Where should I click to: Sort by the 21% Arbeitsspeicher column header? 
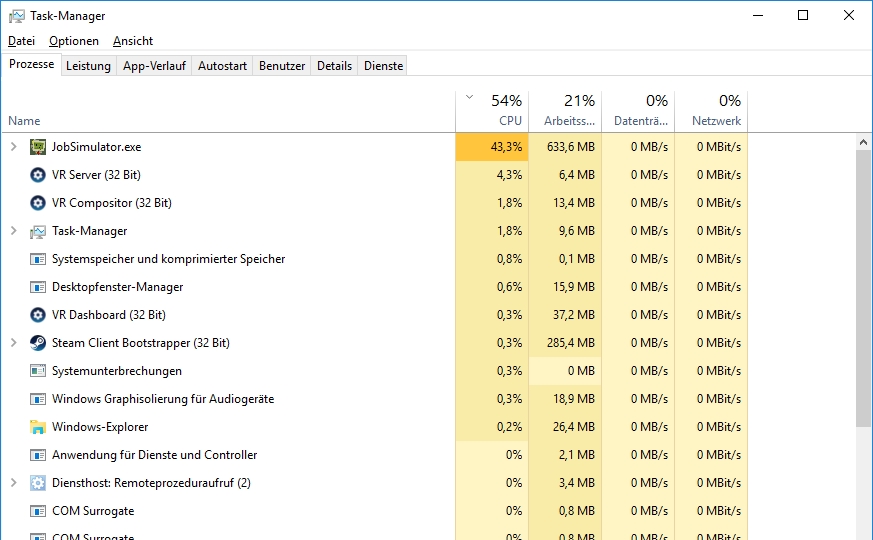tap(565, 111)
